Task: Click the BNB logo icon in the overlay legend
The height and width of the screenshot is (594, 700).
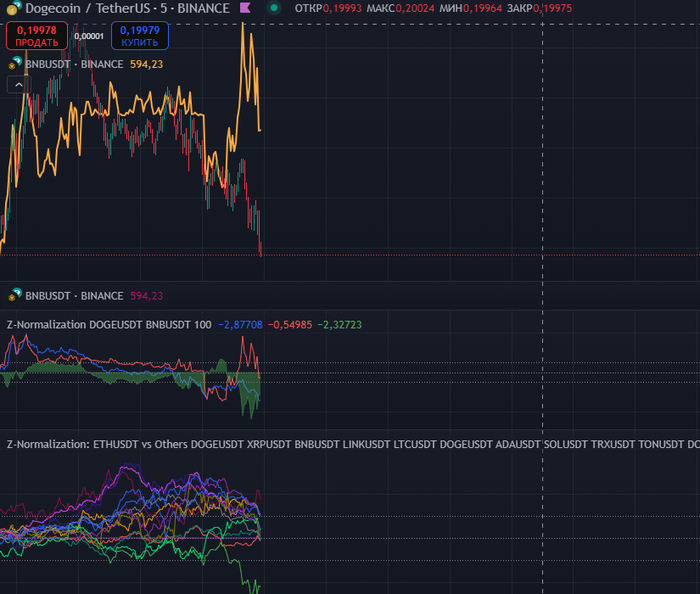Action: pos(15,63)
